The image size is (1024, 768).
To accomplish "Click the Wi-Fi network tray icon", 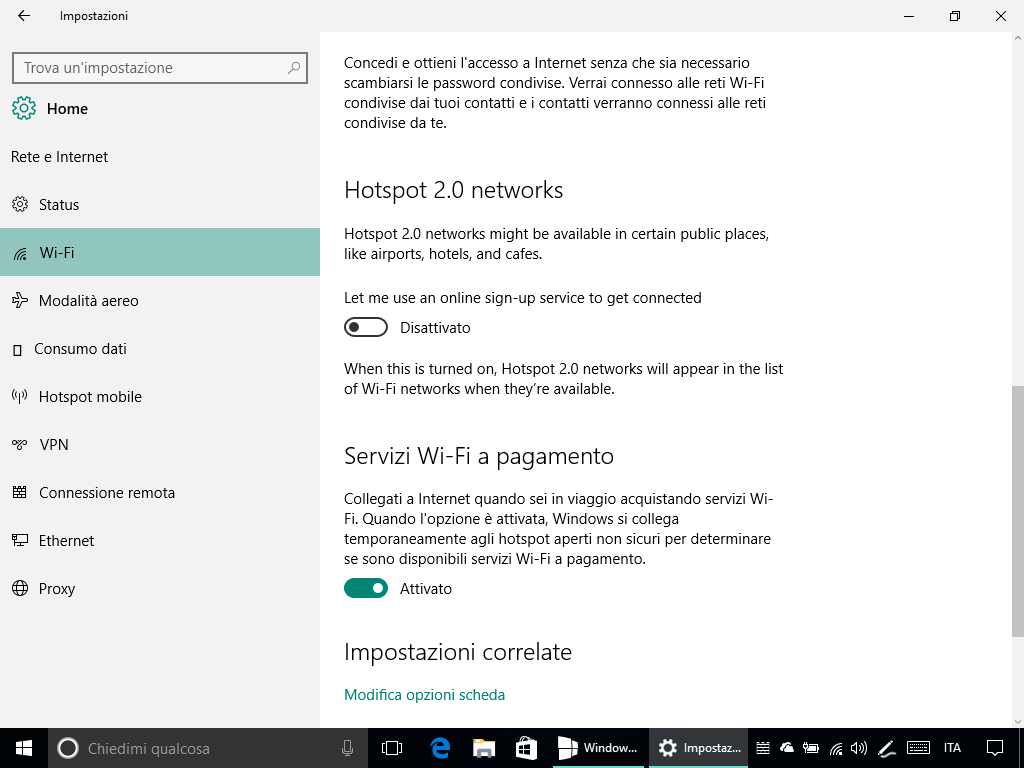I will coord(836,748).
